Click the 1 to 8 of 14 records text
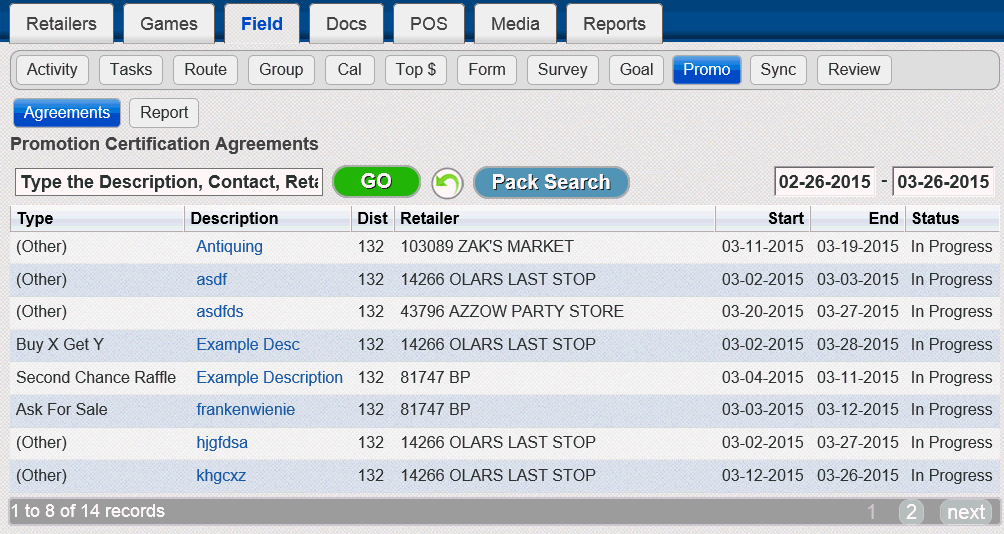The image size is (1004, 534). [x=88, y=511]
